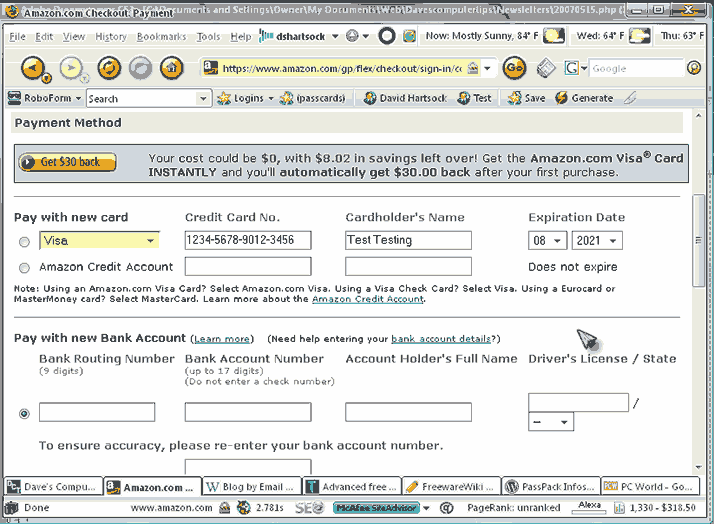Click the Alexa rank status item
This screenshot has width=714, height=524.
[589, 507]
